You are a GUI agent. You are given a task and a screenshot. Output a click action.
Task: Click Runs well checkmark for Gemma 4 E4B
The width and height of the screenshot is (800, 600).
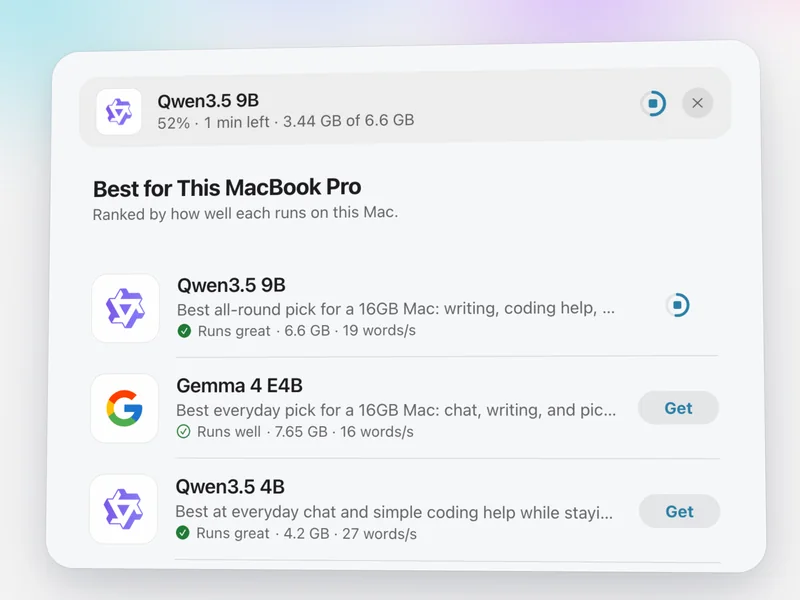pyautogui.click(x=183, y=432)
